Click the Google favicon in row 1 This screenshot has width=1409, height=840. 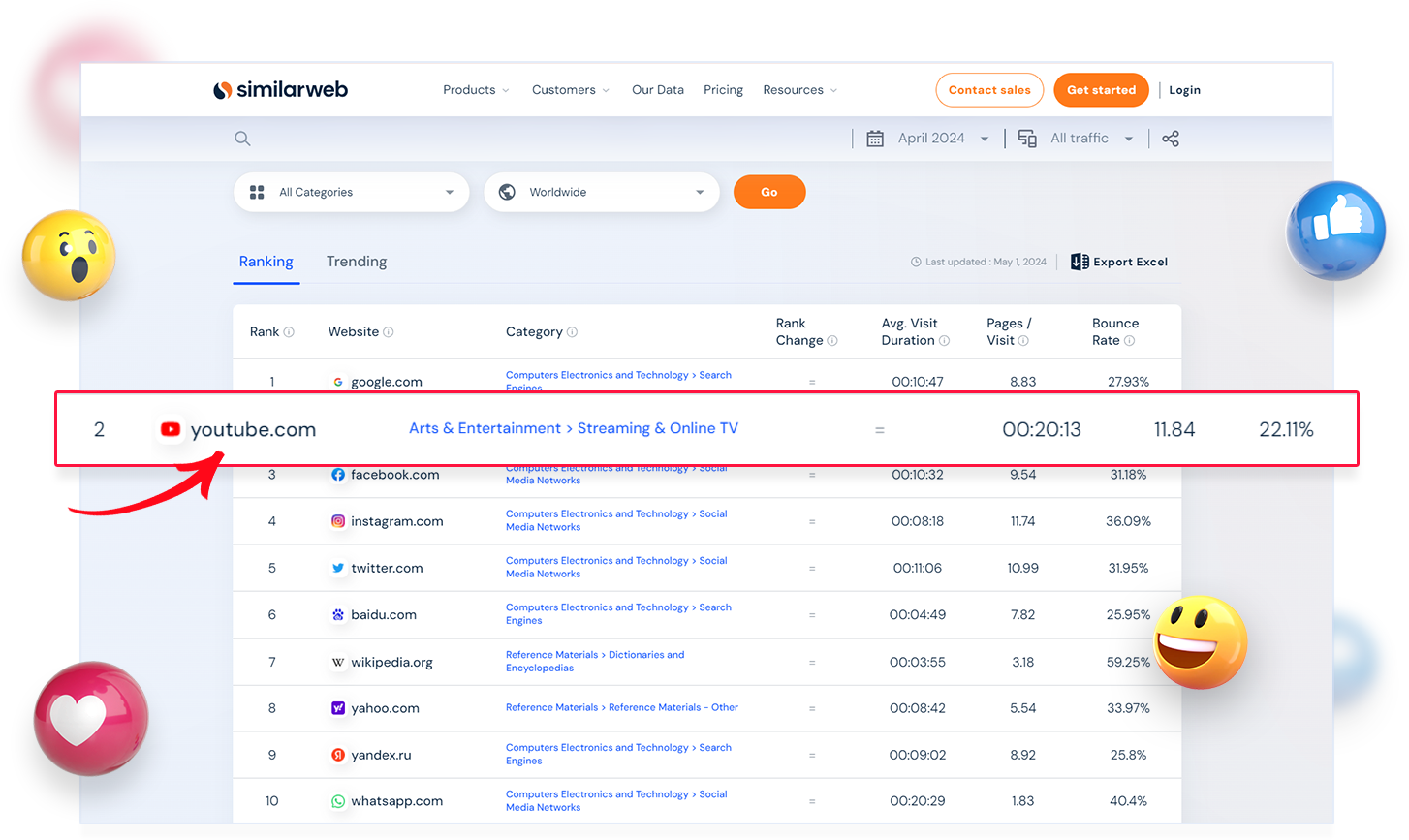tap(338, 382)
